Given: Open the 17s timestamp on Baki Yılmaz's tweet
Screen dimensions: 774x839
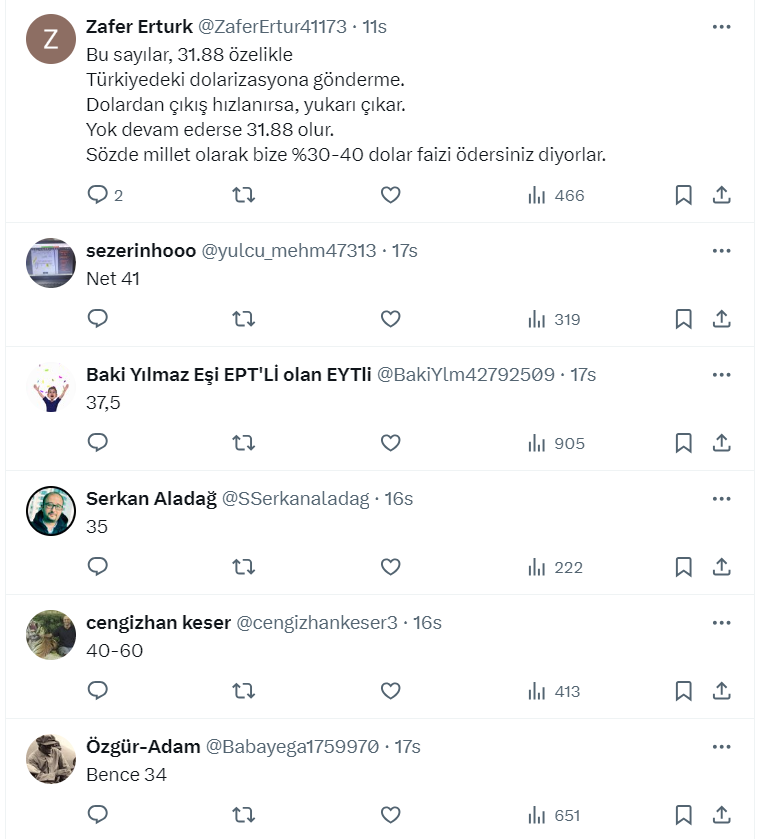Looking at the screenshot, I should [x=583, y=375].
